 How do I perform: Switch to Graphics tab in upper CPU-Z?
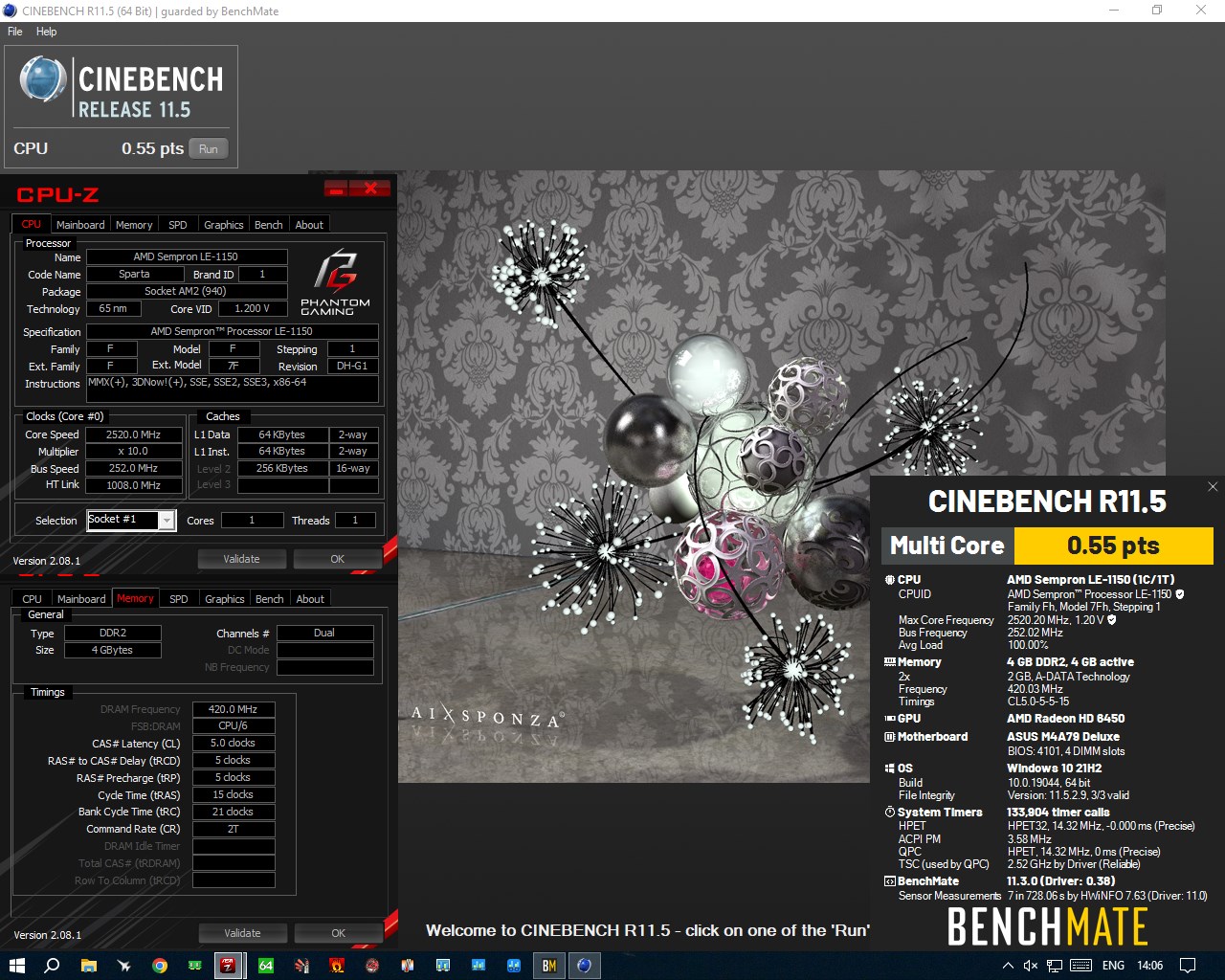pos(224,225)
